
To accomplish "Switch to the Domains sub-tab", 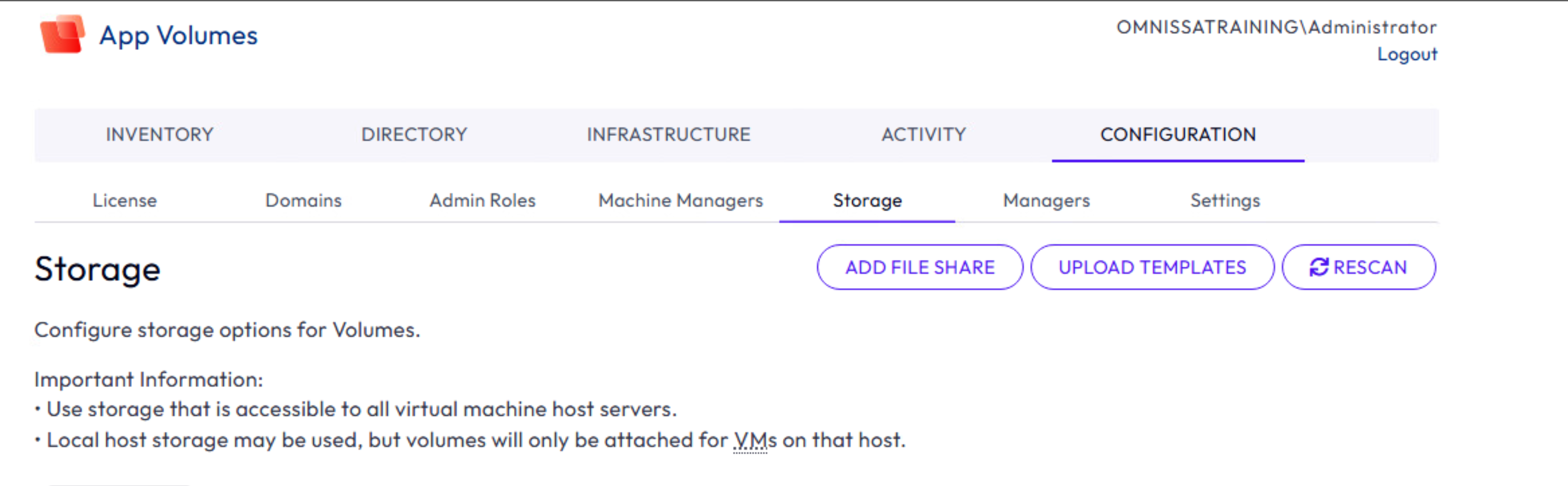I will point(303,200).
